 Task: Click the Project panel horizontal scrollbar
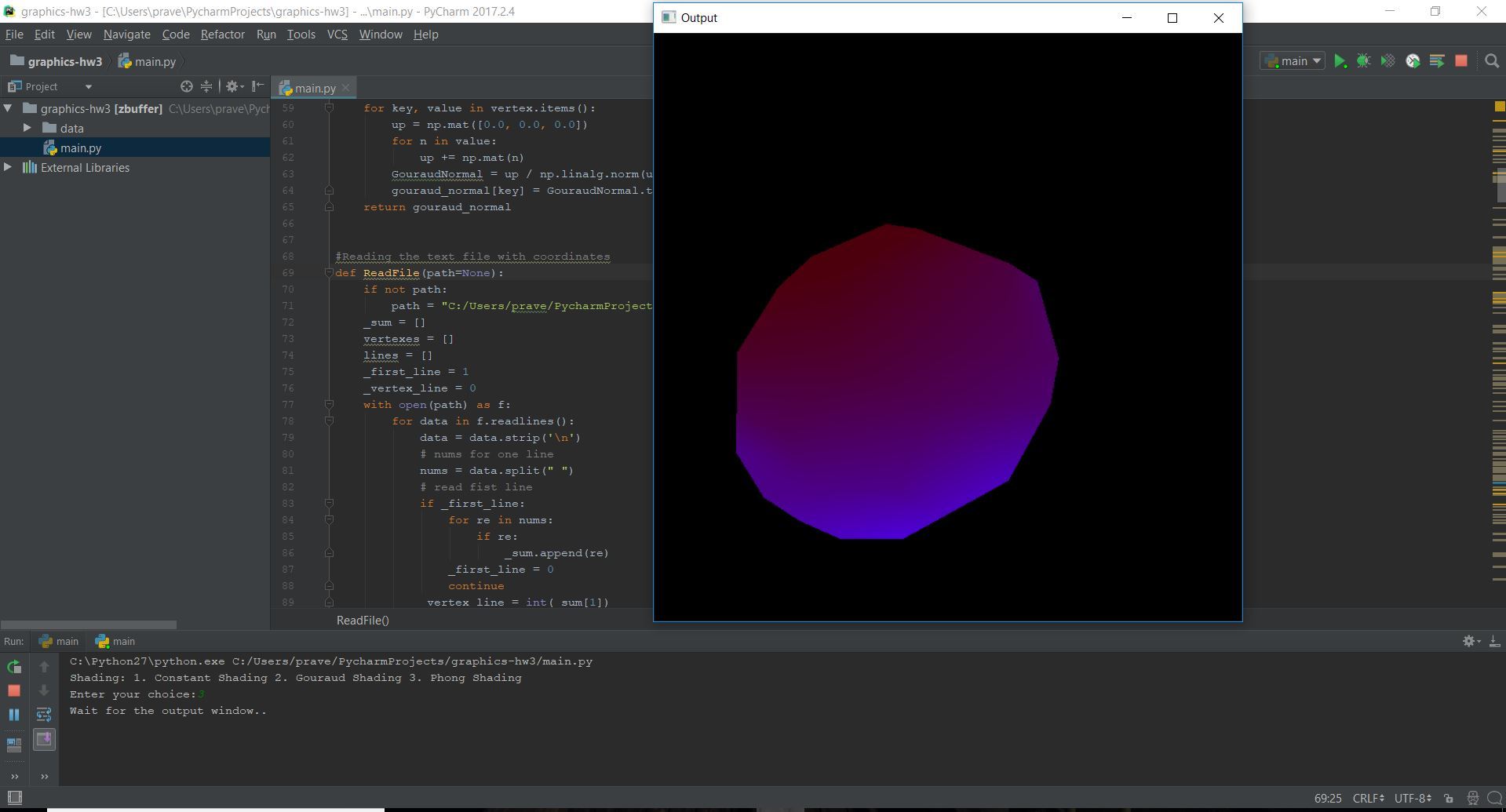click(89, 624)
